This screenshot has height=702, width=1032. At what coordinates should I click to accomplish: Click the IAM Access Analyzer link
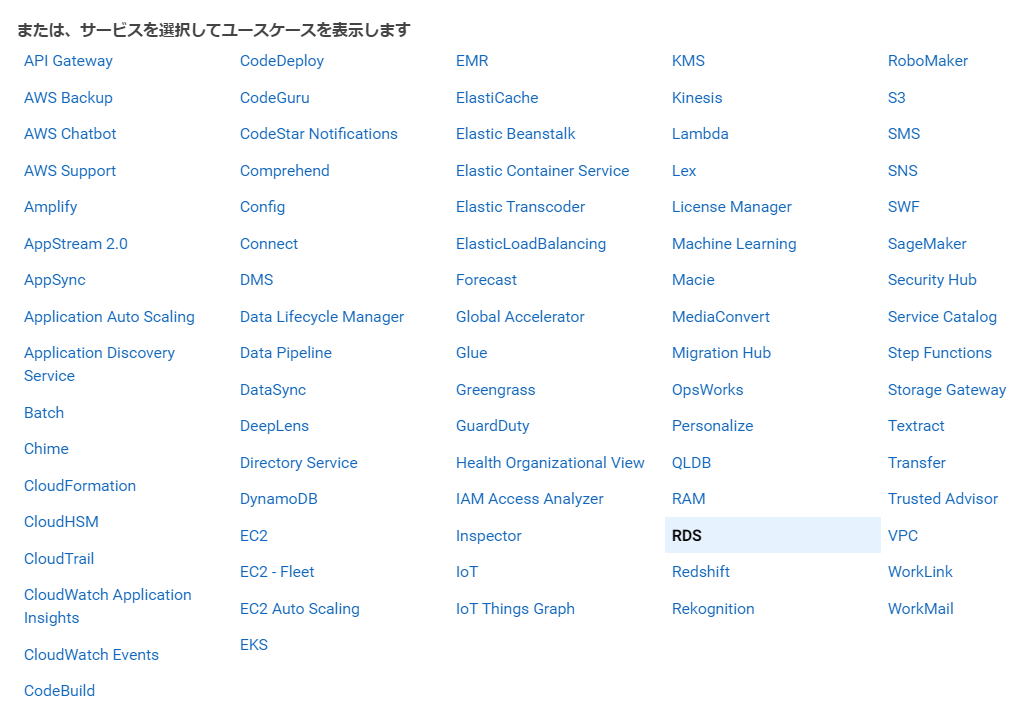coord(530,499)
